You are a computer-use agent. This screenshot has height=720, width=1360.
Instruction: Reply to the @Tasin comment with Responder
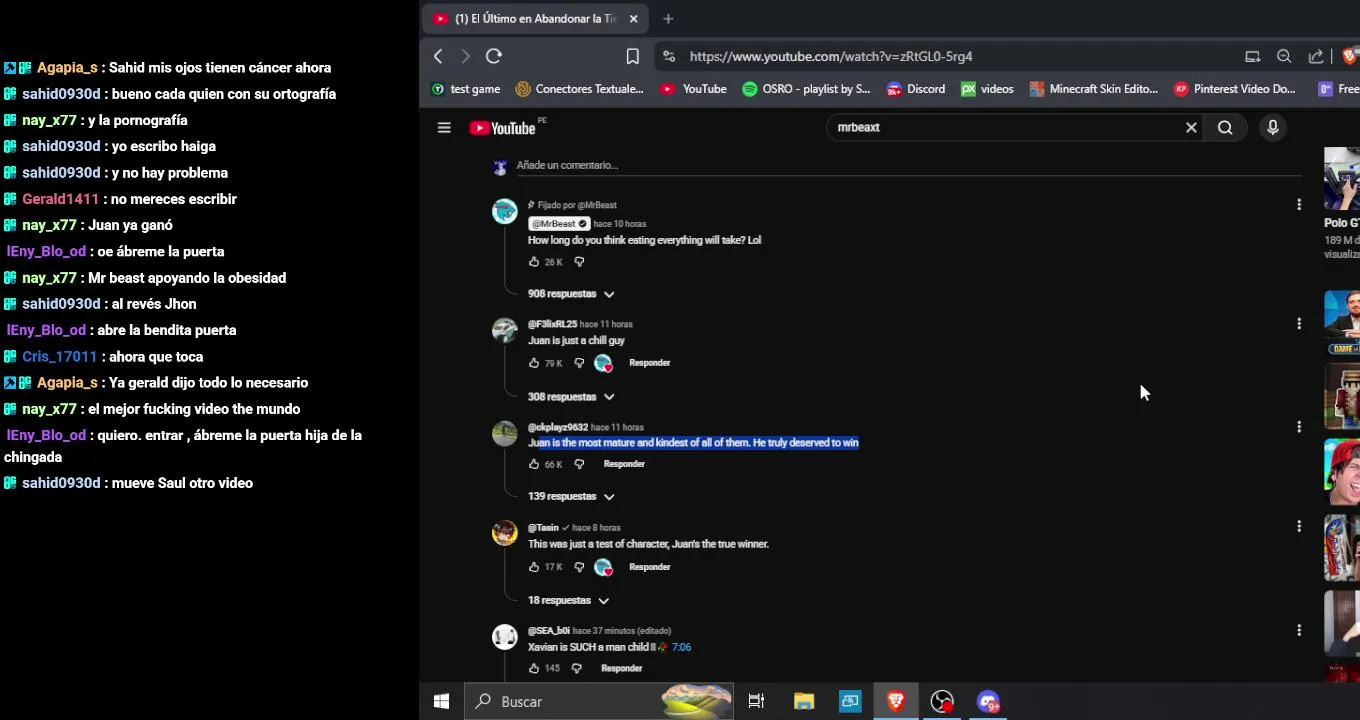coord(650,567)
